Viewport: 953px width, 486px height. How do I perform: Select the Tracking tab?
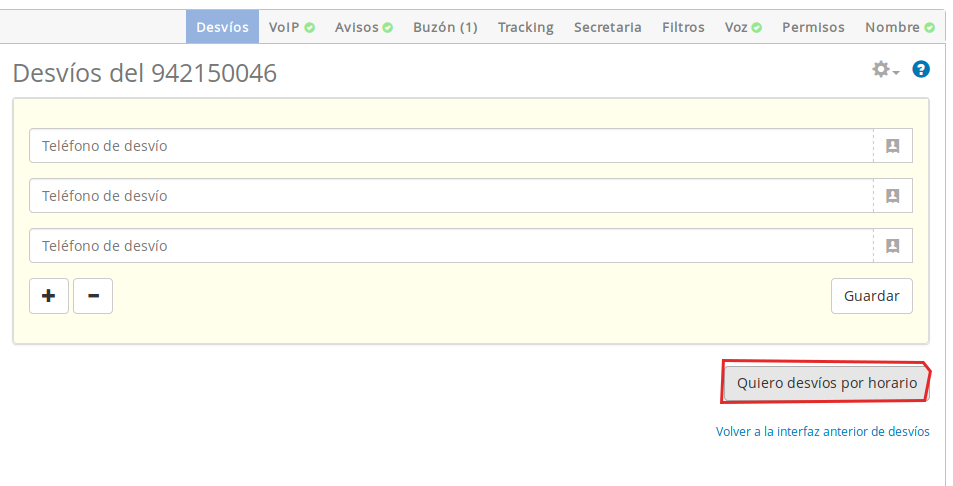(525, 27)
